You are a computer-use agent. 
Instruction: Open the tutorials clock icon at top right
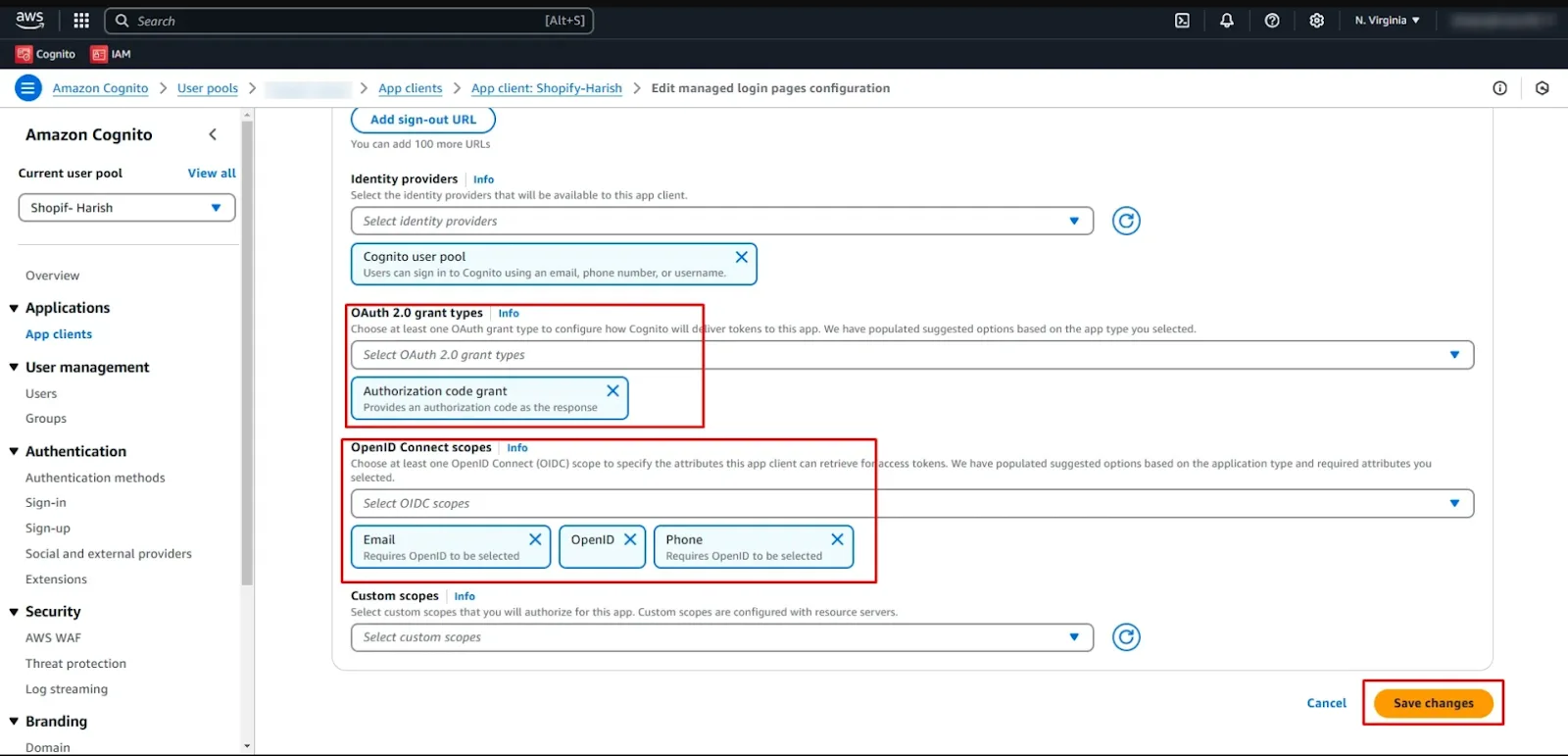(x=1543, y=88)
